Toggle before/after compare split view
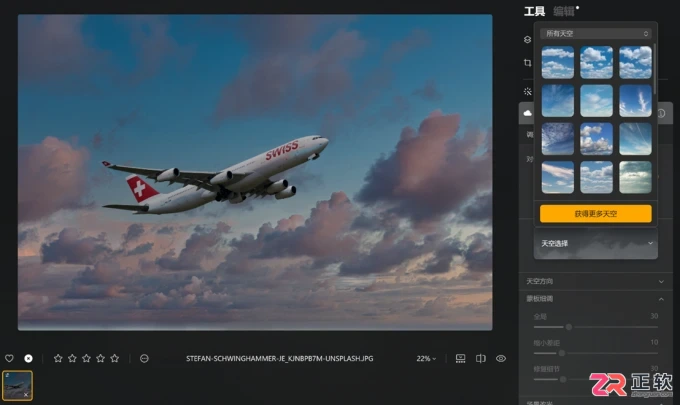This screenshot has width=680, height=405. coord(481,358)
